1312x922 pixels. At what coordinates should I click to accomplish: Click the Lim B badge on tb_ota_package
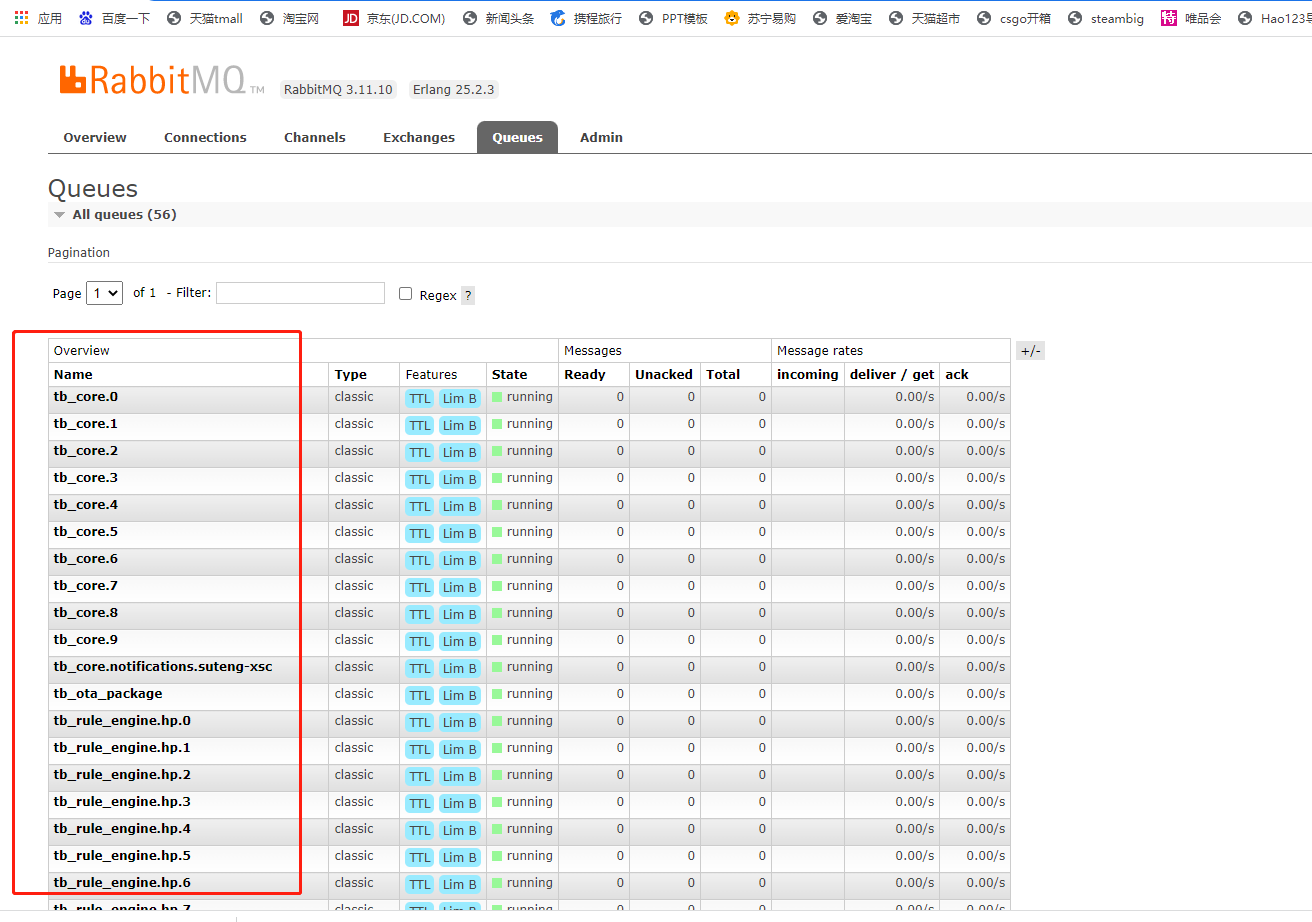click(459, 695)
